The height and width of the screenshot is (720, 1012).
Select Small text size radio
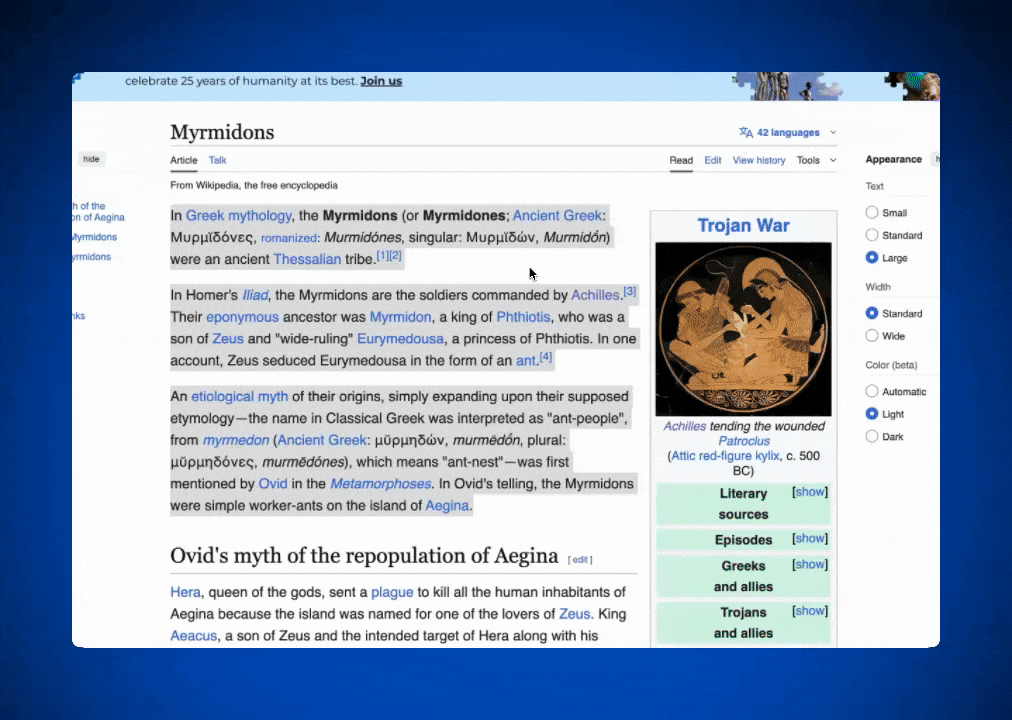pos(872,212)
